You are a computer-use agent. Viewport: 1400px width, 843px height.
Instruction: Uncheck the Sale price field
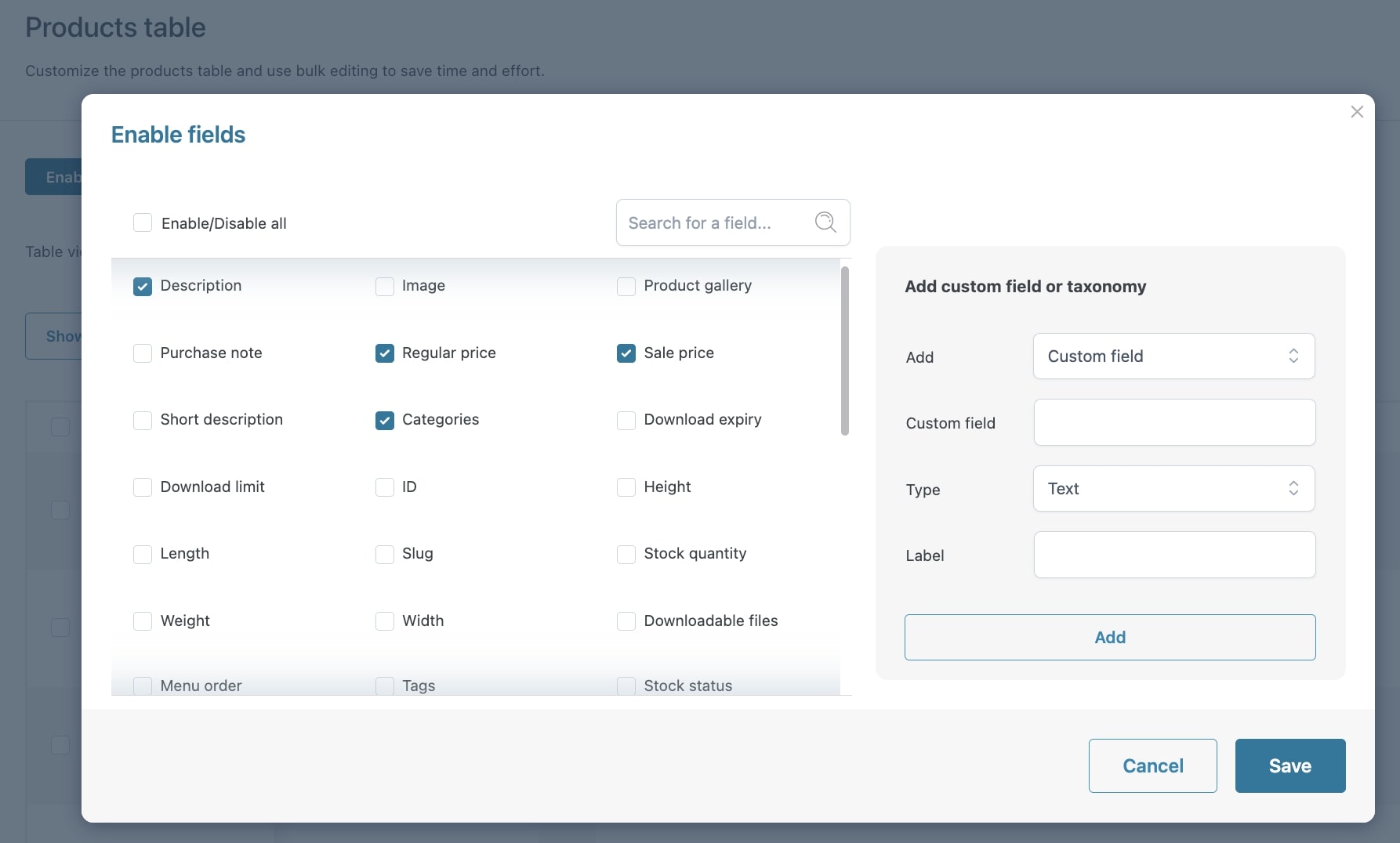626,353
